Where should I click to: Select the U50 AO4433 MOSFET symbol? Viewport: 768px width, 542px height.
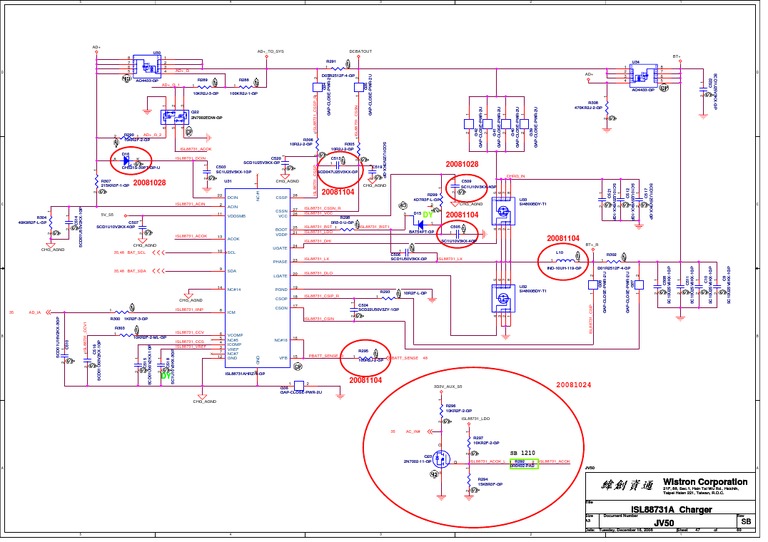point(147,65)
